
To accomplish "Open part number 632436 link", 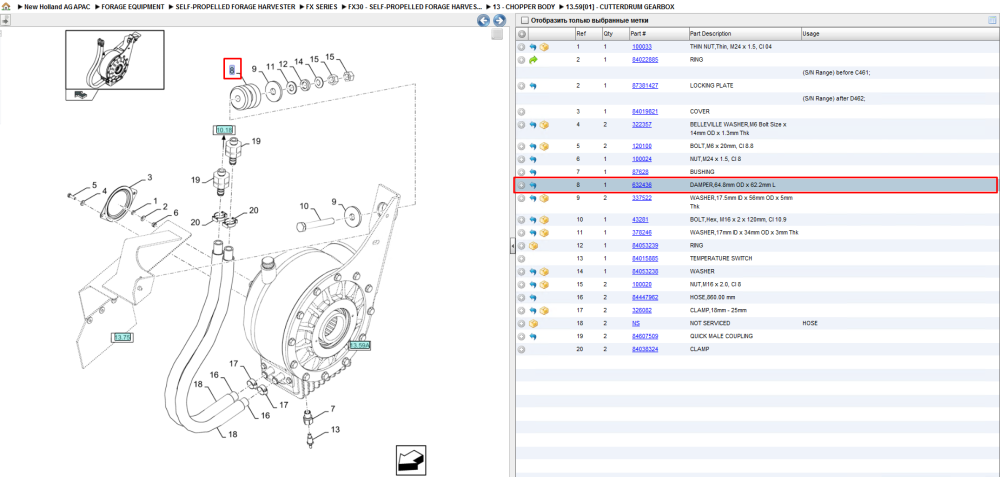I will pos(642,185).
